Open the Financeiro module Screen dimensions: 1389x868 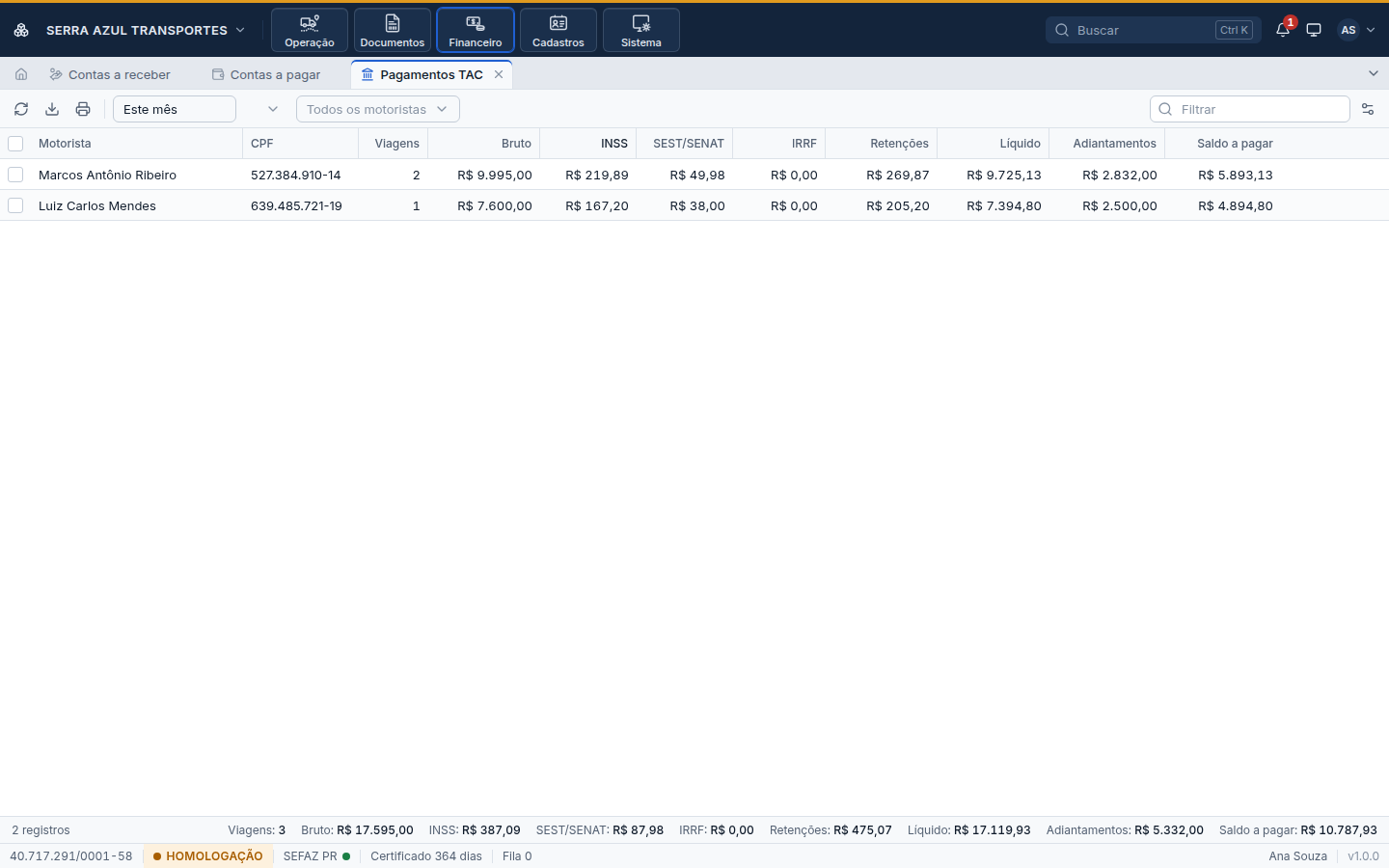point(476,30)
